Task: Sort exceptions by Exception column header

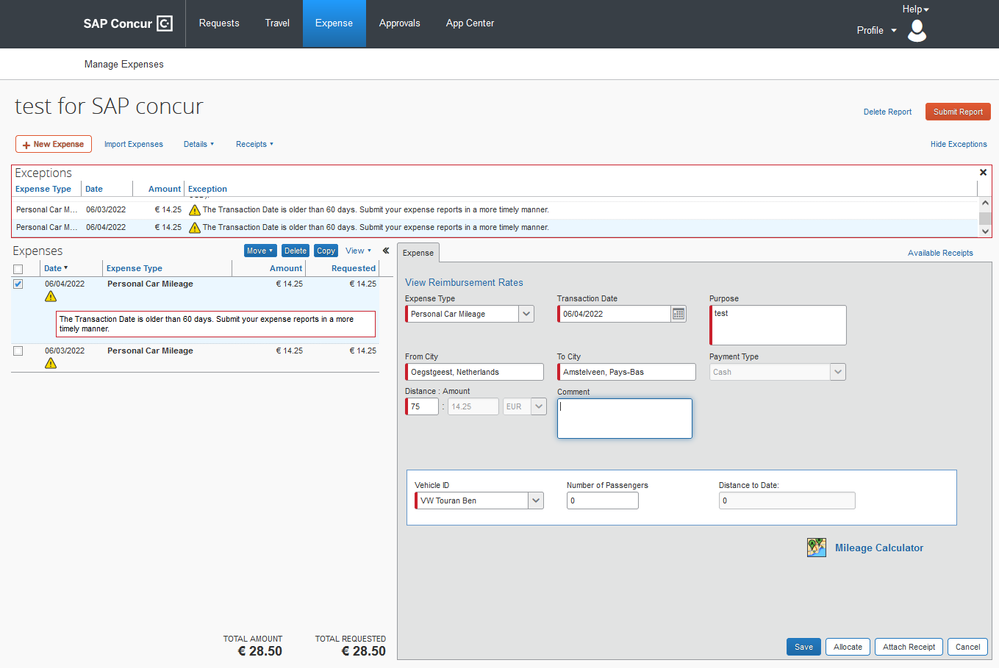Action: point(208,189)
